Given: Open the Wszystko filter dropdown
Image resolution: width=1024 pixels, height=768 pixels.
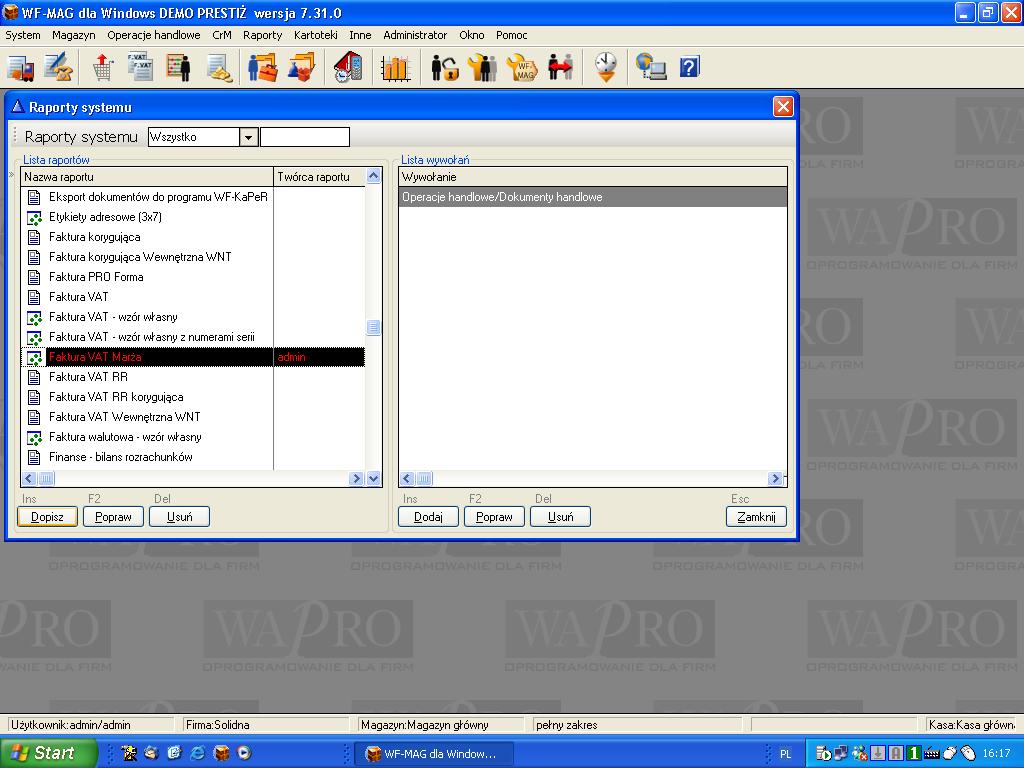Looking at the screenshot, I should point(249,137).
